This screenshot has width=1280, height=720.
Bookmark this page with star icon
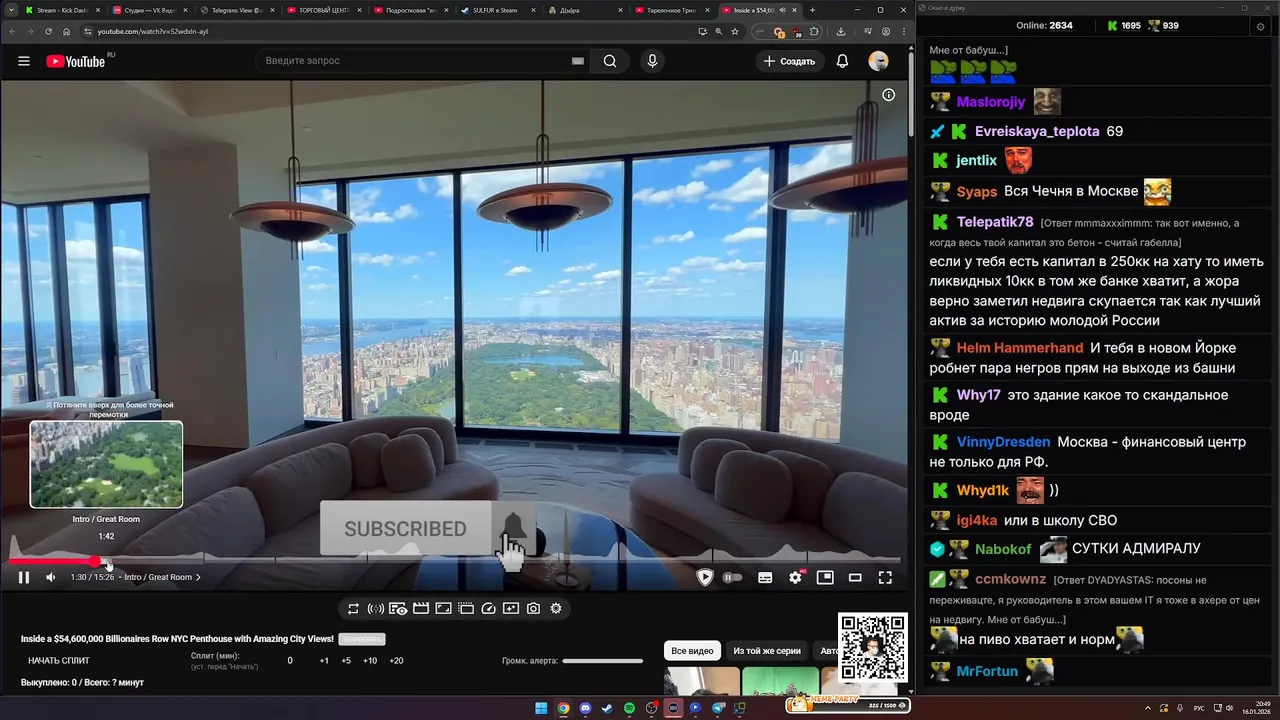pyautogui.click(x=735, y=32)
